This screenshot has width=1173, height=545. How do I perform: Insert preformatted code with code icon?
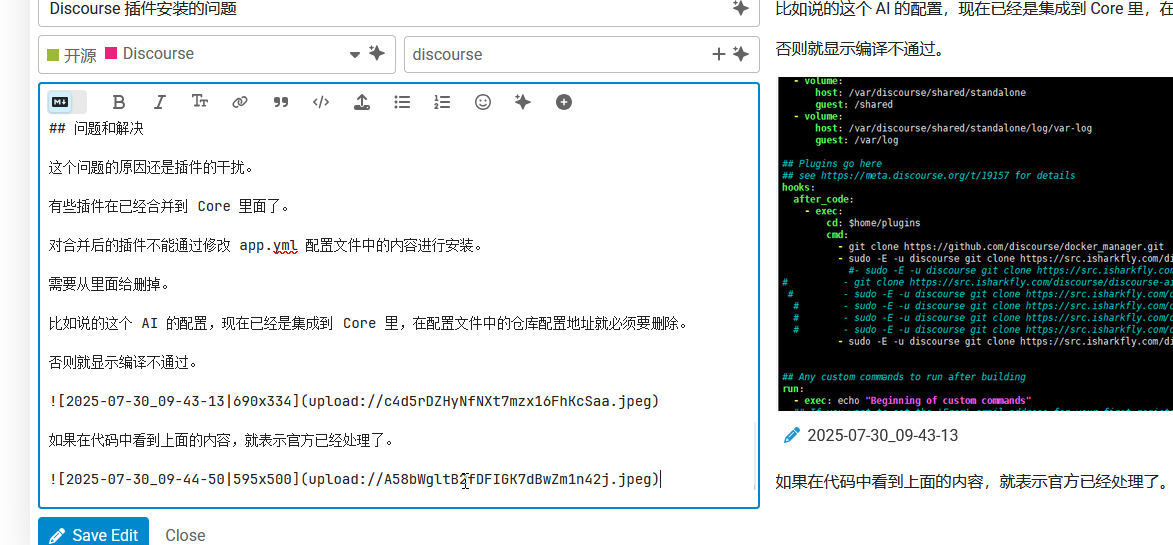(x=321, y=102)
